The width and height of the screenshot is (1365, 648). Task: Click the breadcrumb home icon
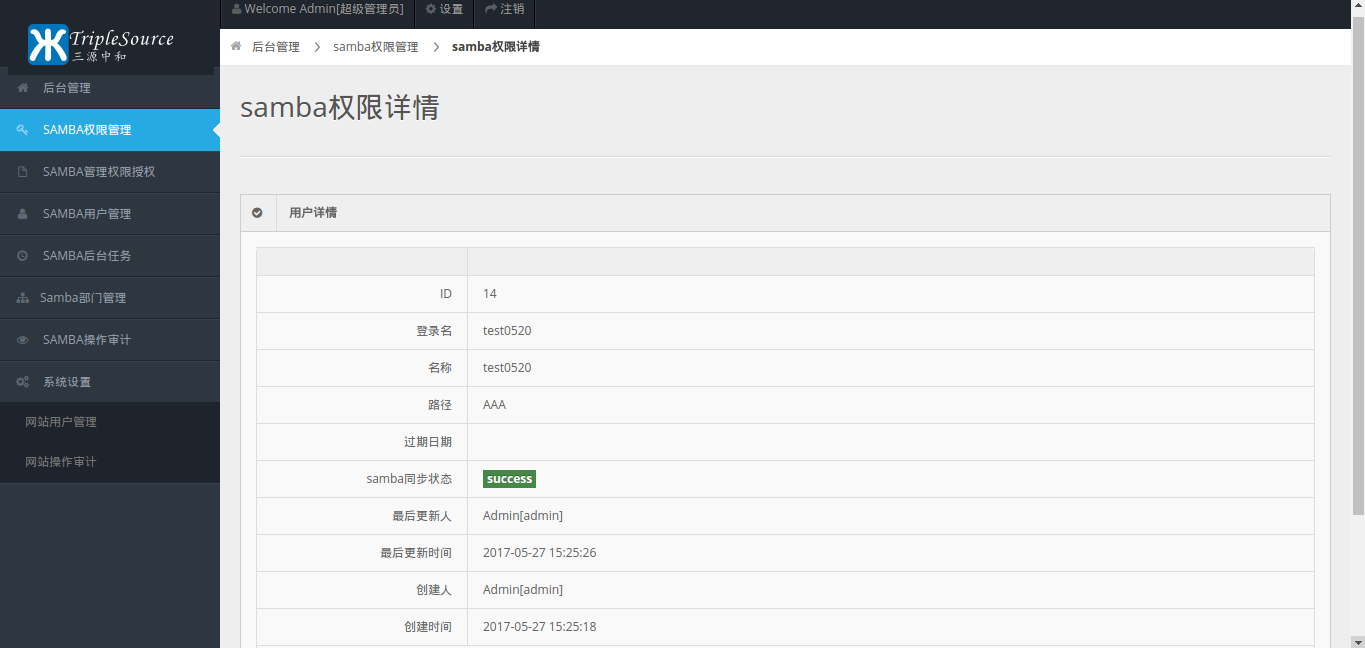(236, 46)
